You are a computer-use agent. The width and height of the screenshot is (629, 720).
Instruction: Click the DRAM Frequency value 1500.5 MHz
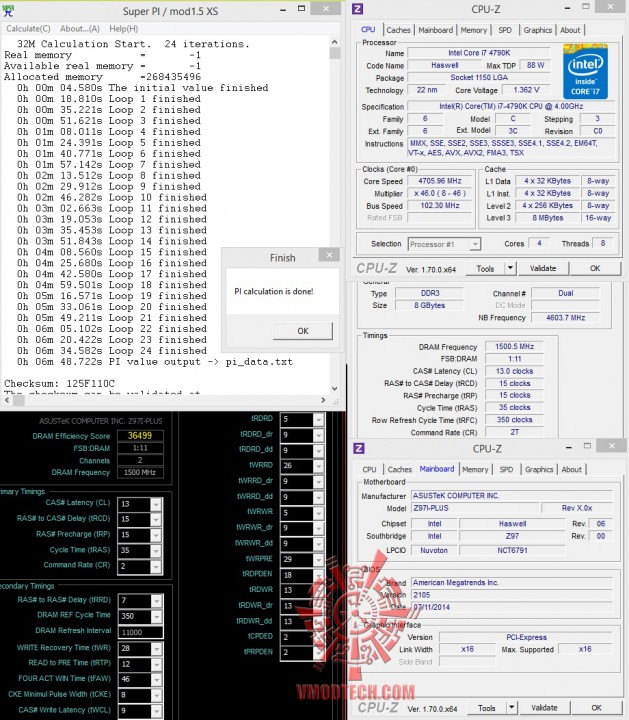tap(514, 346)
